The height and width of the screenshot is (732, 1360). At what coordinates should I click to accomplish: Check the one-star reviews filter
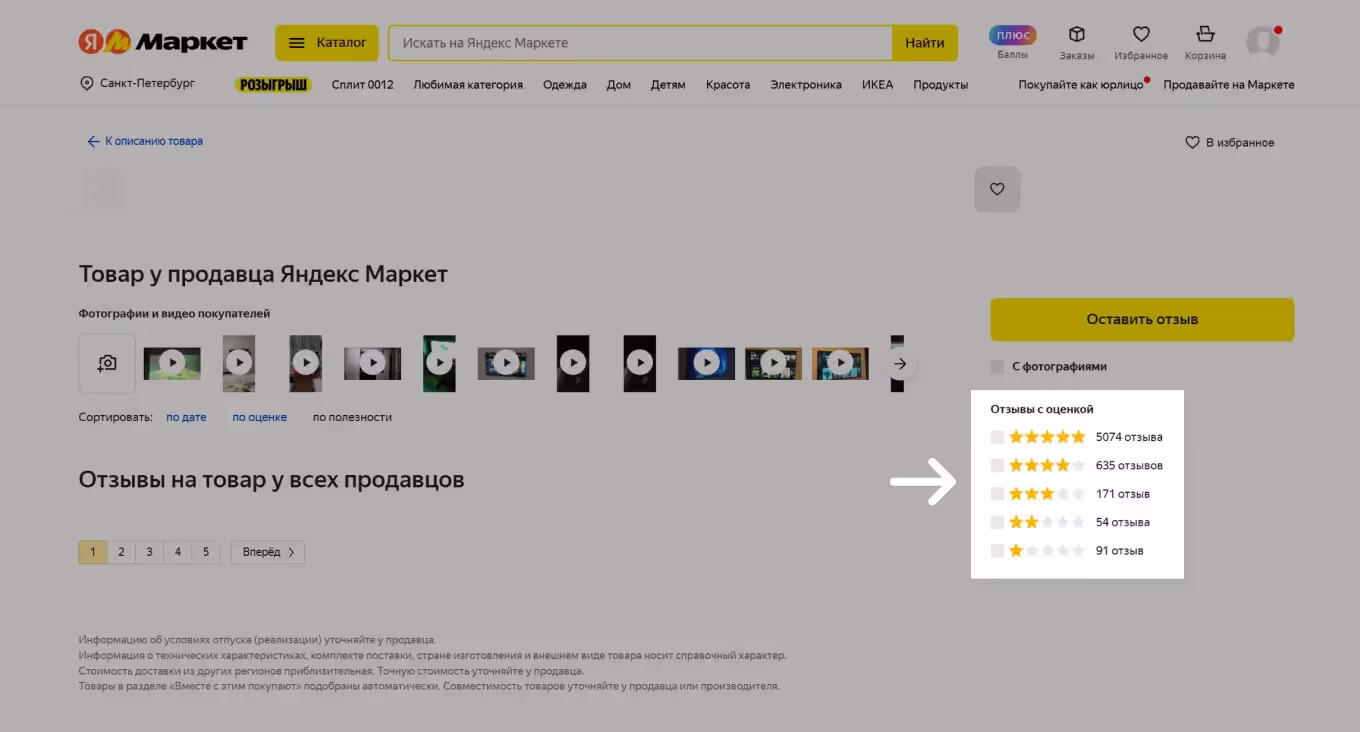click(997, 551)
